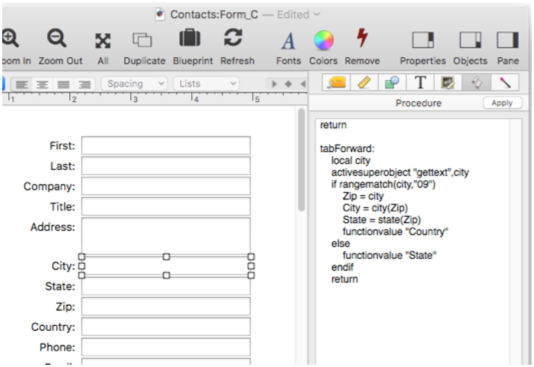Image resolution: width=534 pixels, height=367 pixels.
Task: Click the 'Zip = city' code line
Action: click(x=363, y=196)
